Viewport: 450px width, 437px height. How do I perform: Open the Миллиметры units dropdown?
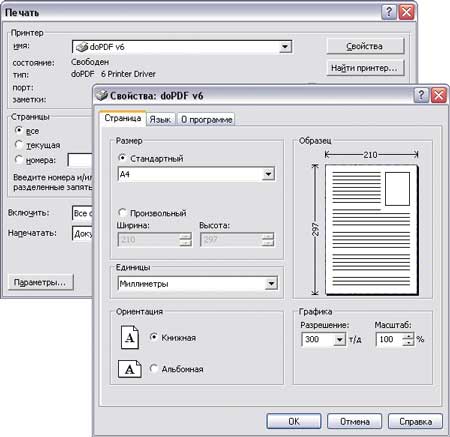click(271, 284)
